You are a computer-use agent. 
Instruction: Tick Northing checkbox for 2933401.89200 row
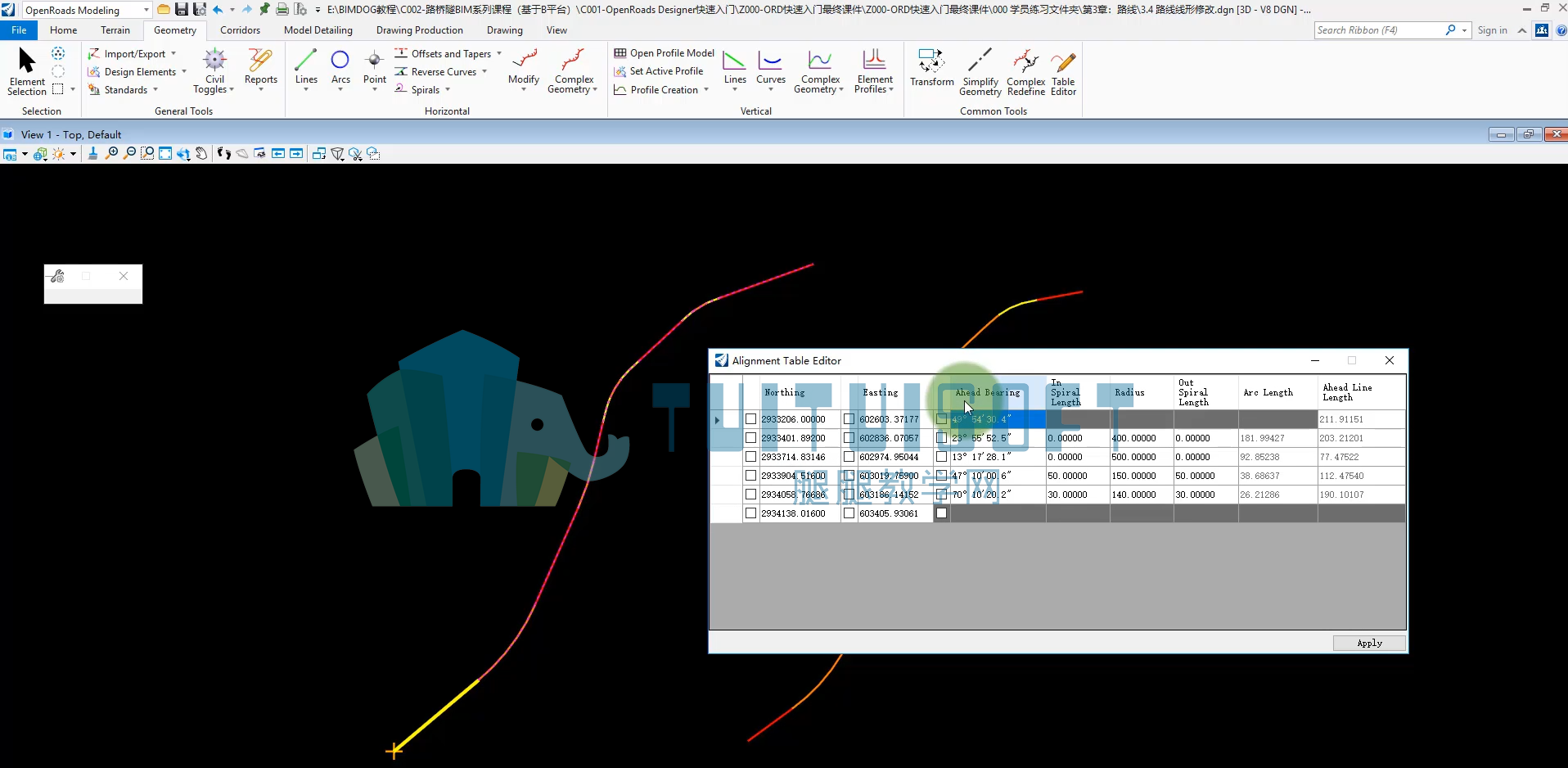point(750,437)
